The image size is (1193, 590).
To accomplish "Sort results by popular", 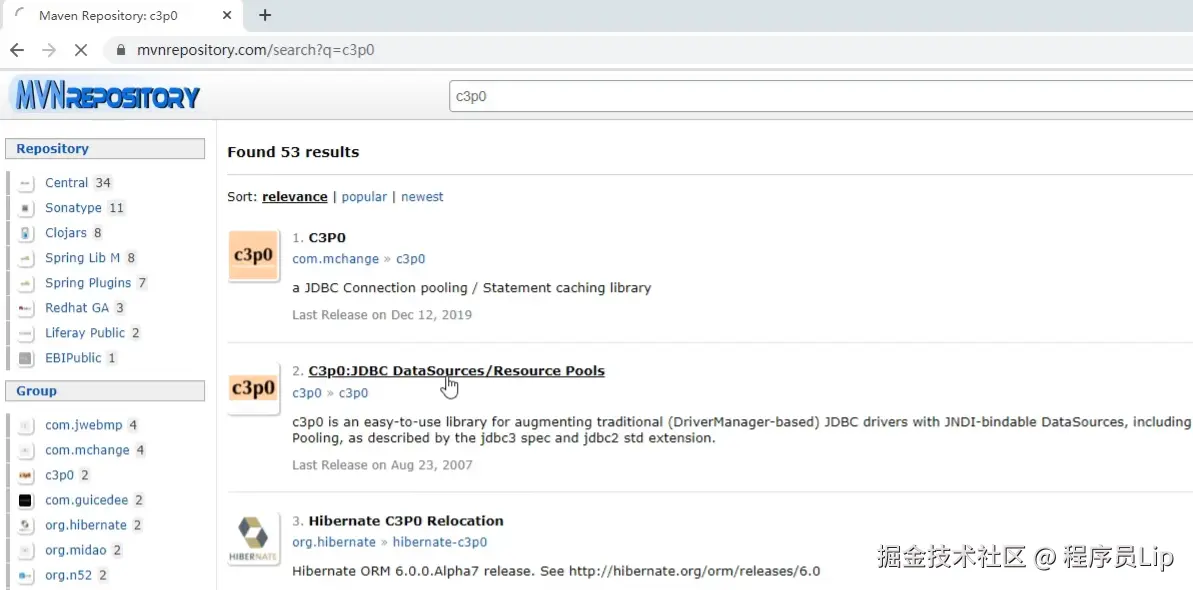I will pos(364,197).
